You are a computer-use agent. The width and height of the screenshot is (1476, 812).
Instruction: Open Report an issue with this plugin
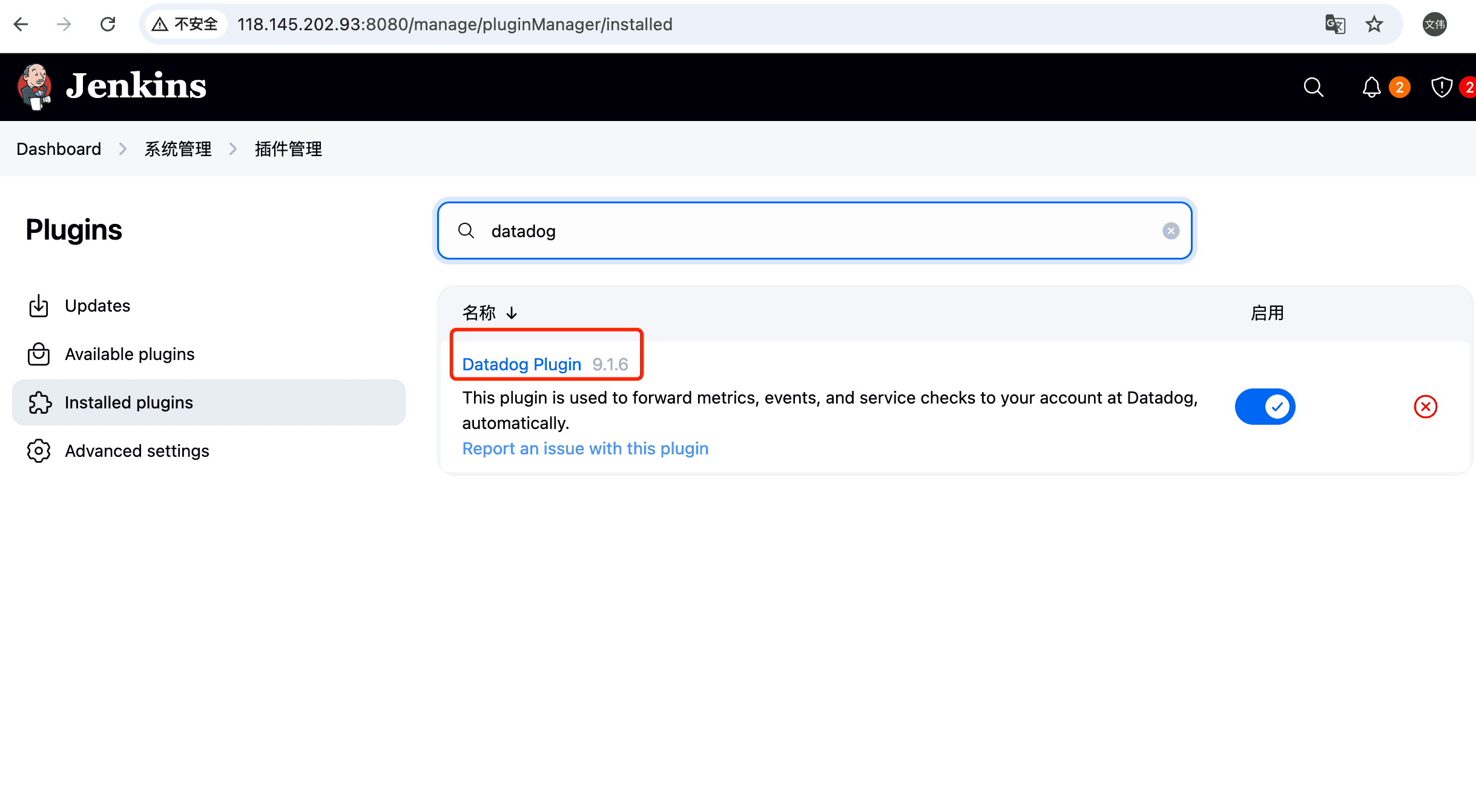click(x=585, y=448)
